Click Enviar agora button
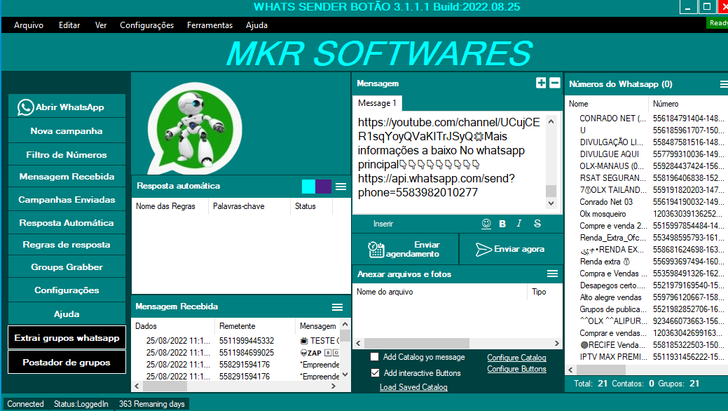Image resolution: width=728 pixels, height=411 pixels. coord(511,249)
